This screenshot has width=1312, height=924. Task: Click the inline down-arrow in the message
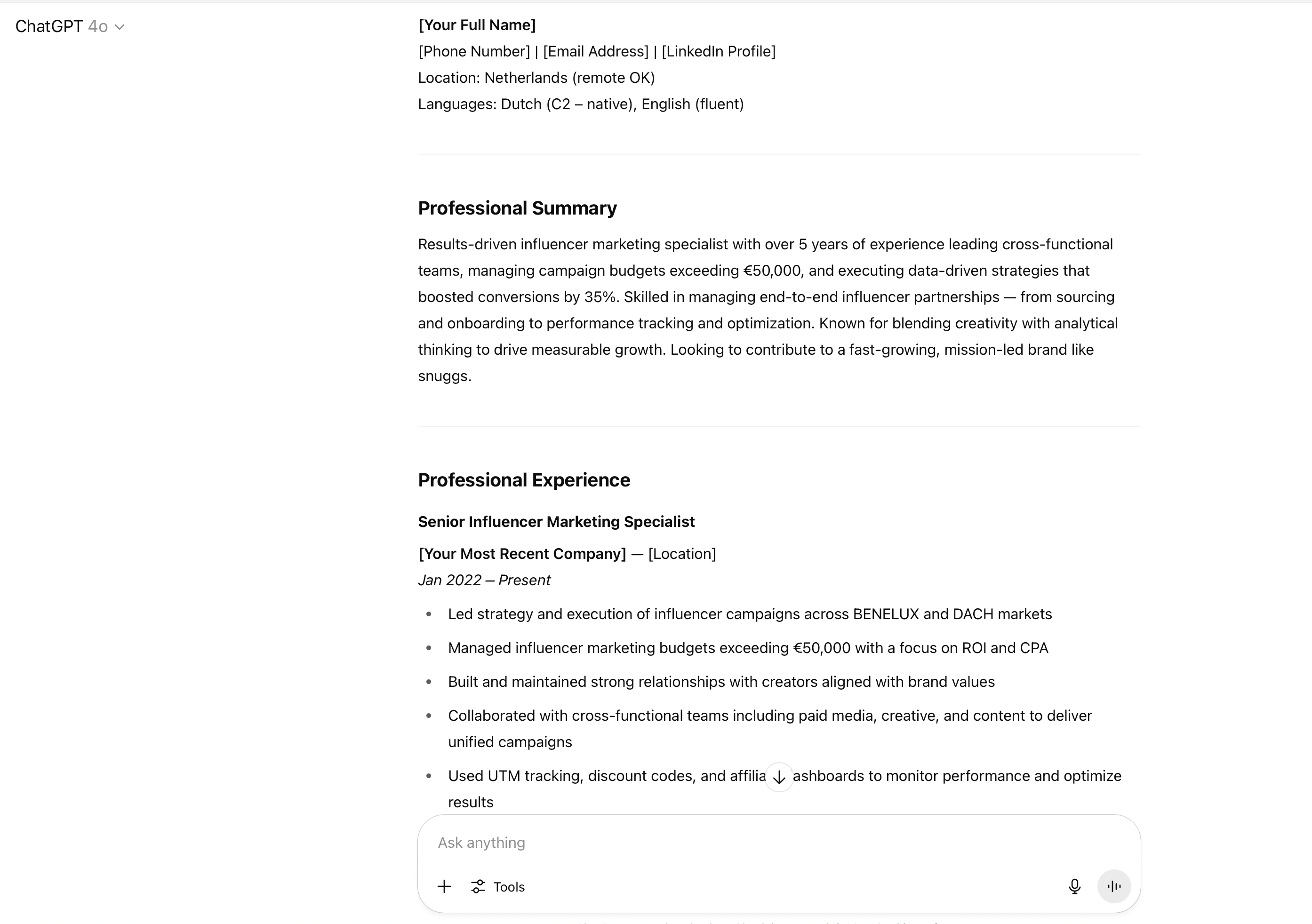(x=779, y=777)
